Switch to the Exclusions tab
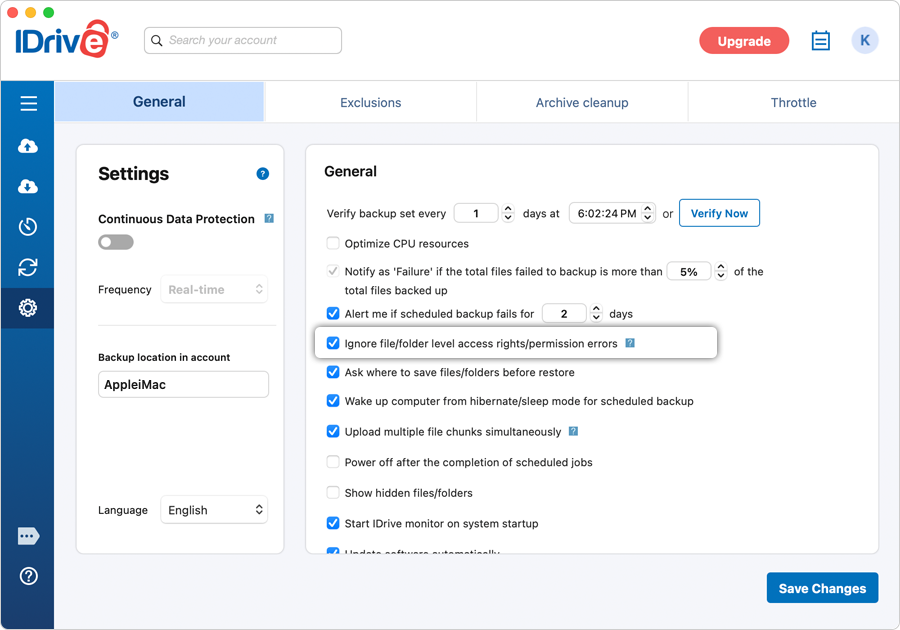Viewport: 900px width, 630px height. (x=370, y=102)
